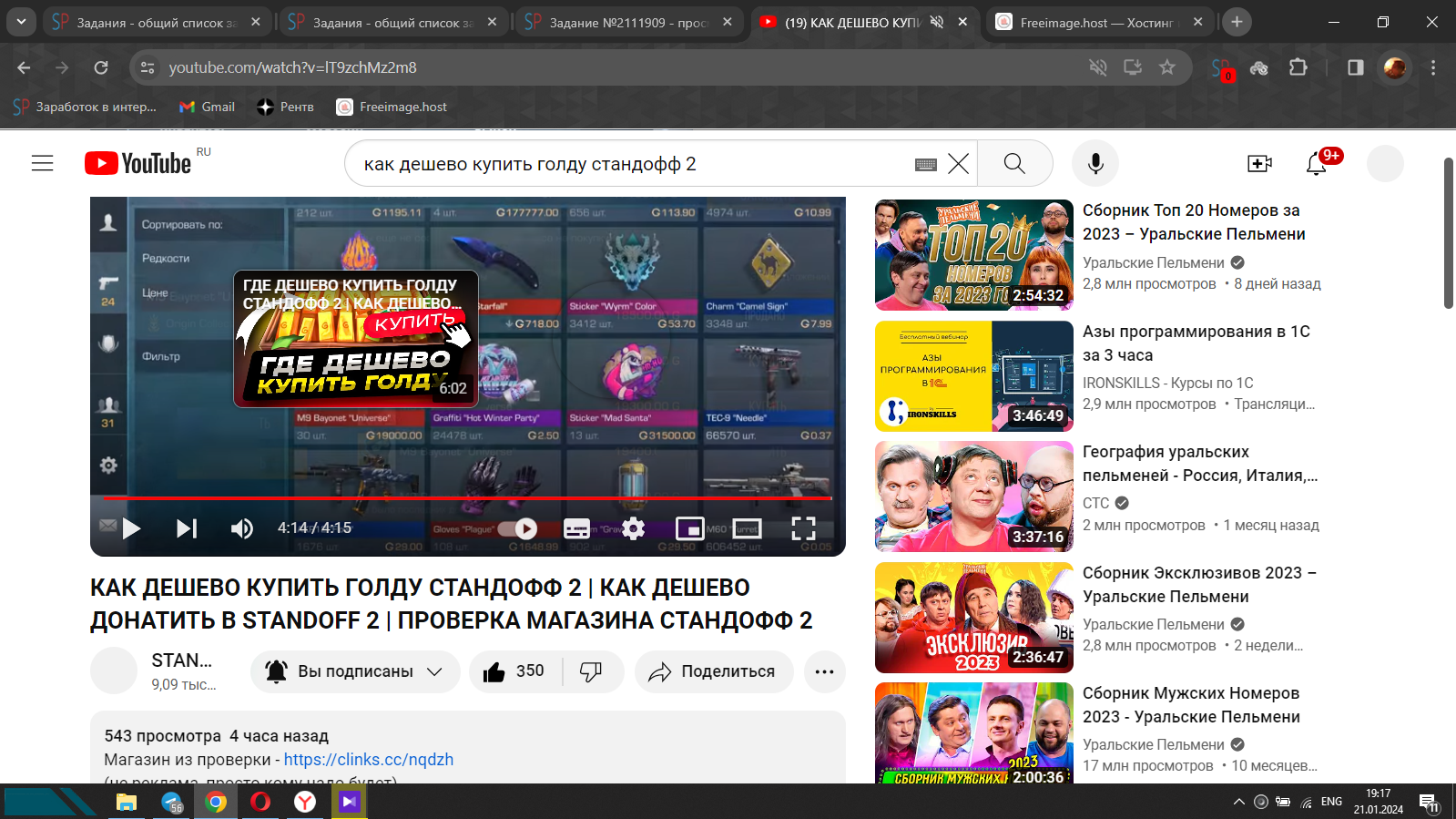Like the video with 350 likes
Viewport: 1456px width, 819px height.
(514, 671)
